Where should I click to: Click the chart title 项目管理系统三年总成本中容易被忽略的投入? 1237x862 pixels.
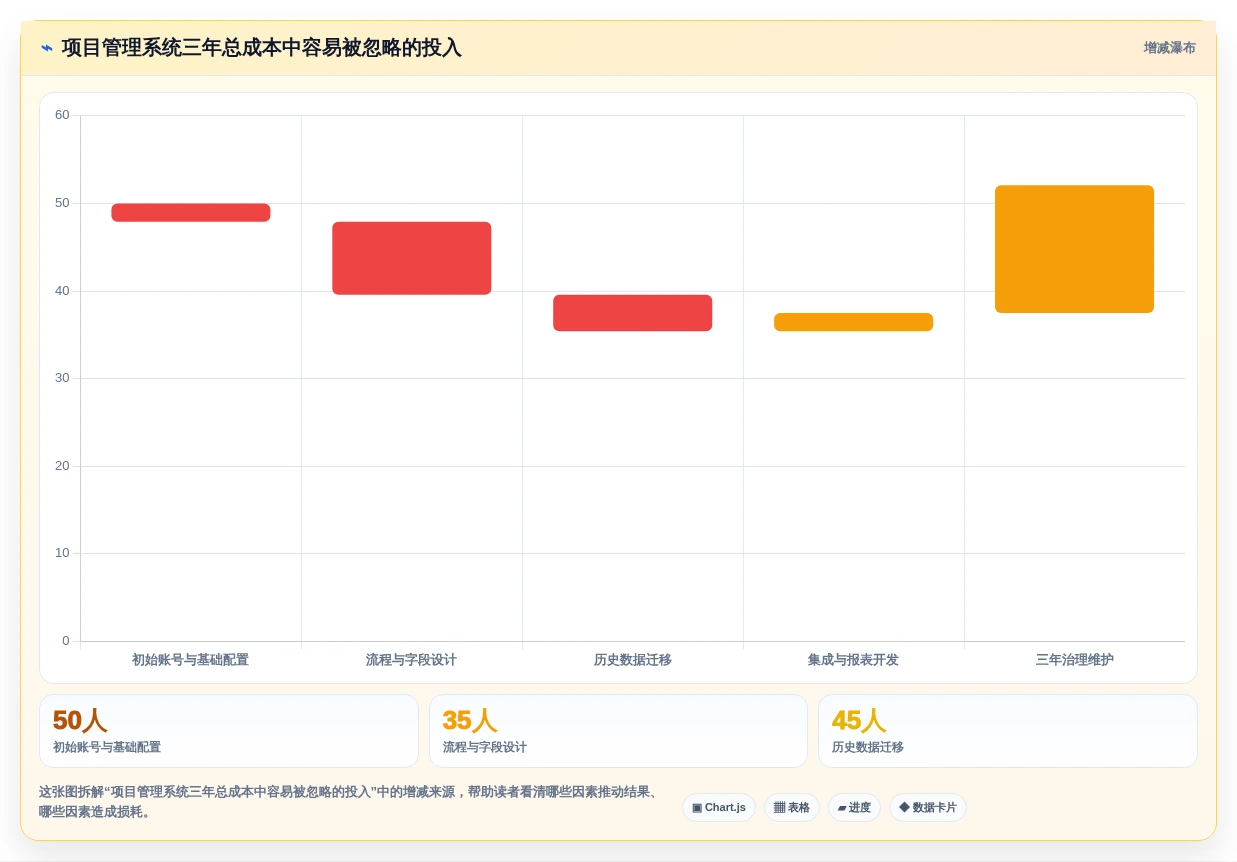pos(262,48)
